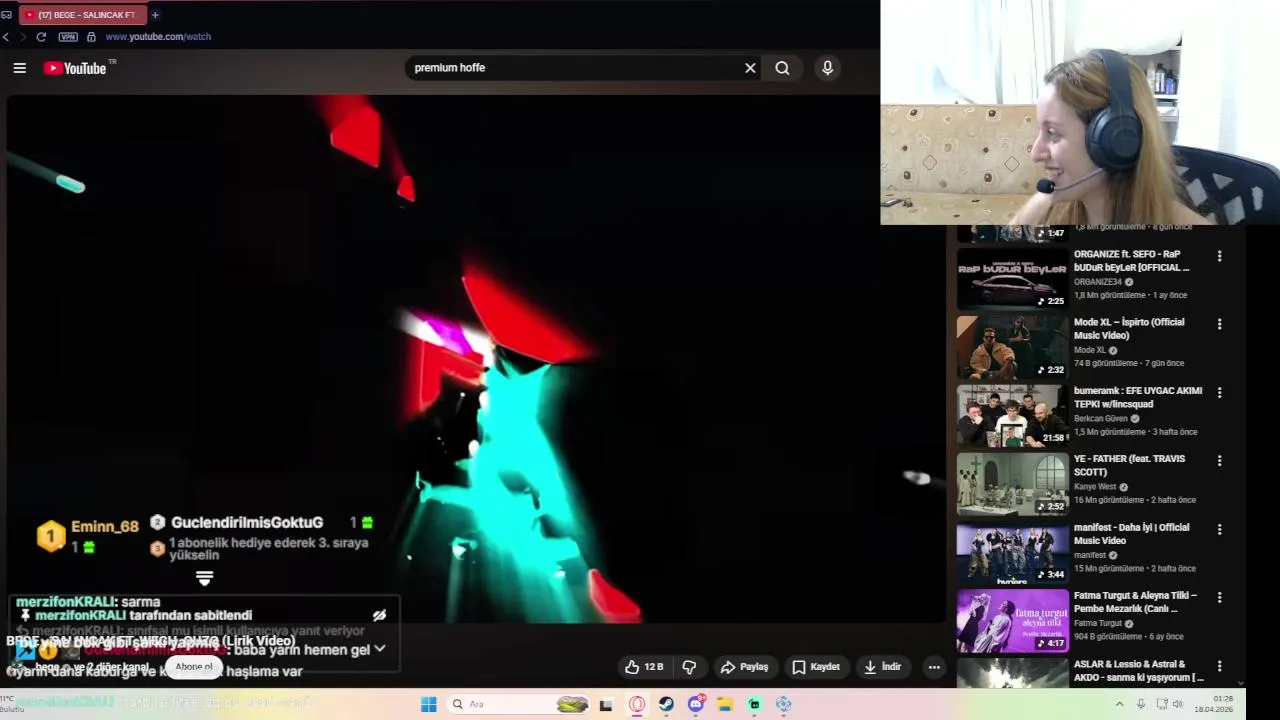1280x720 pixels.
Task: Show hidden system tray icons
Action: pos(1119,704)
